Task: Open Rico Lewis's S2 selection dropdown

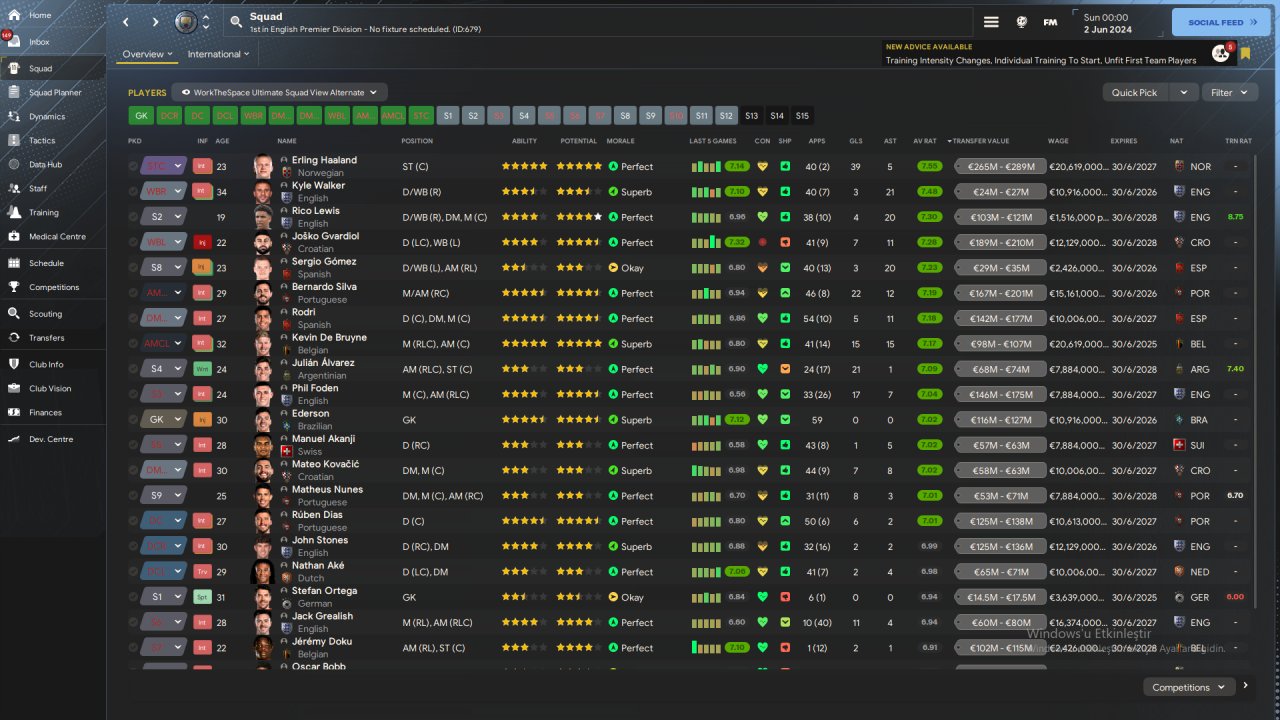Action: [x=164, y=217]
